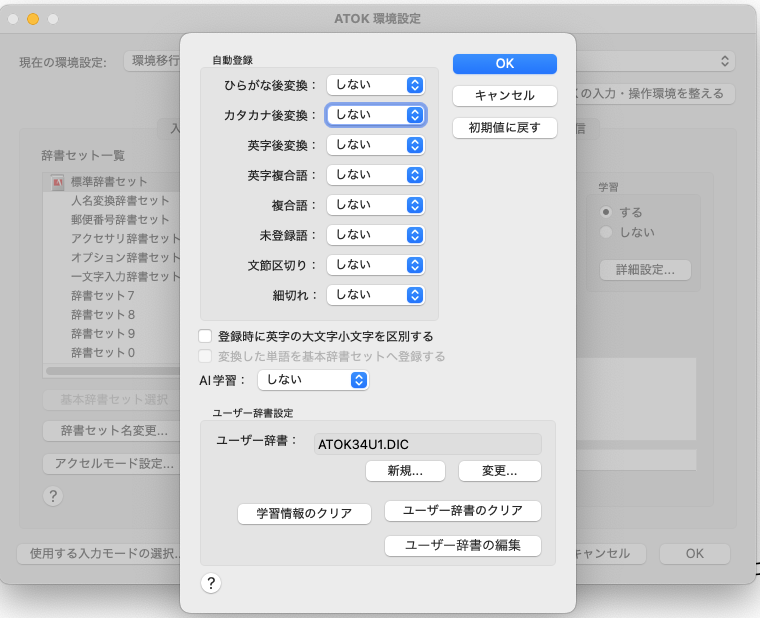Select the 学習 する radio button
The image size is (760, 618).
606,212
